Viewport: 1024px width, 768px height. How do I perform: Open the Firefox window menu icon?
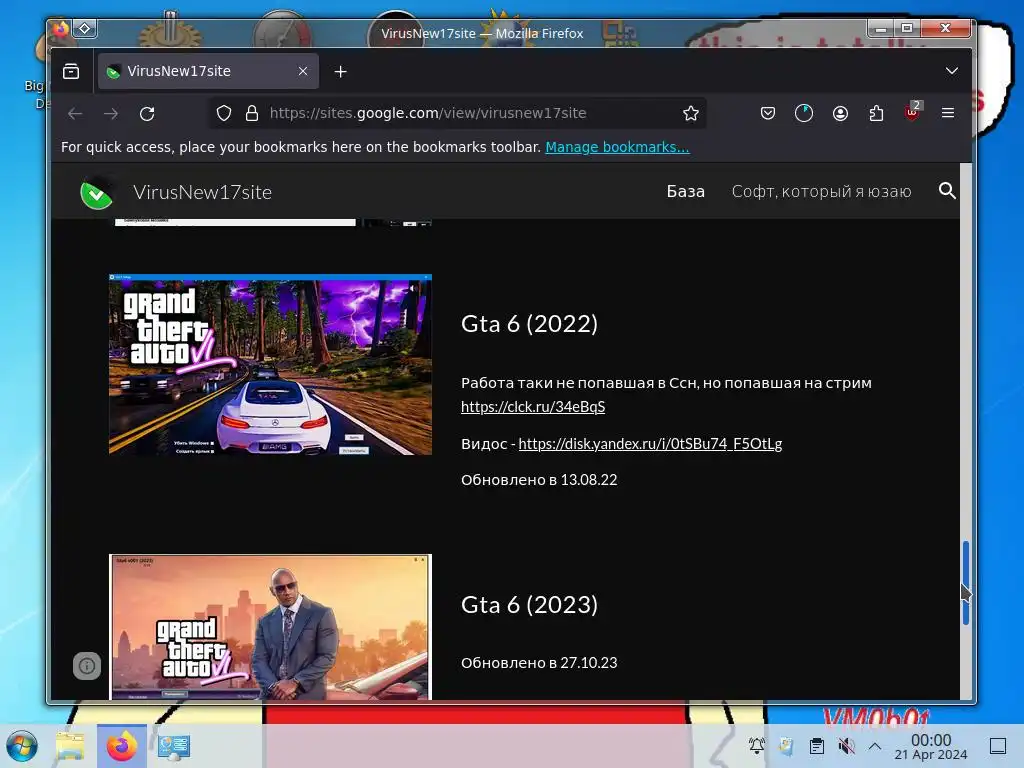61,29
